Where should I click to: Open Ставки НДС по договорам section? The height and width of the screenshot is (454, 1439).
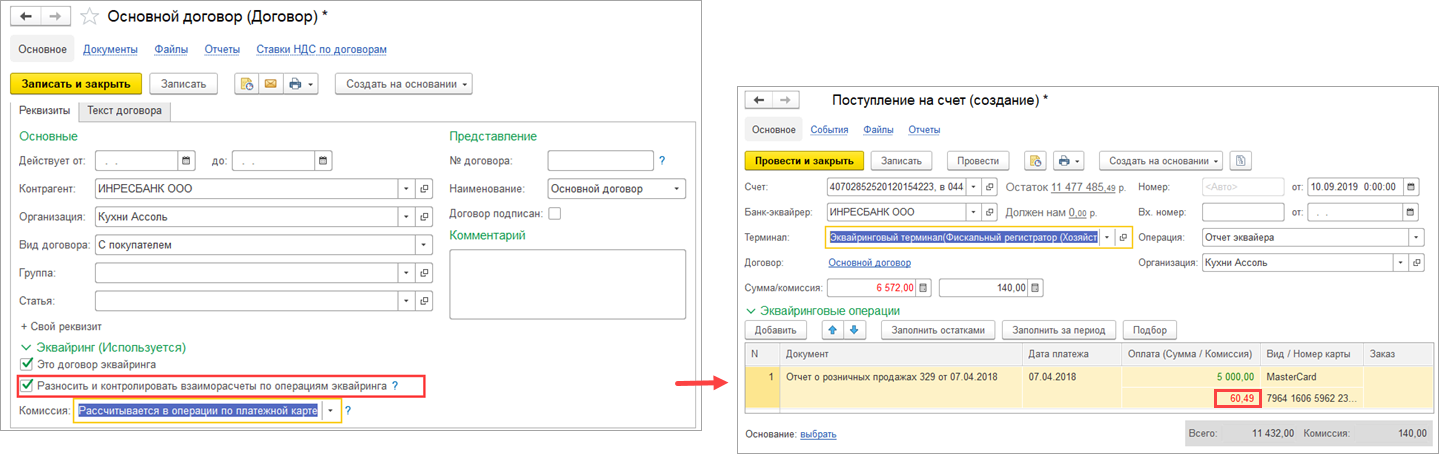[321, 49]
